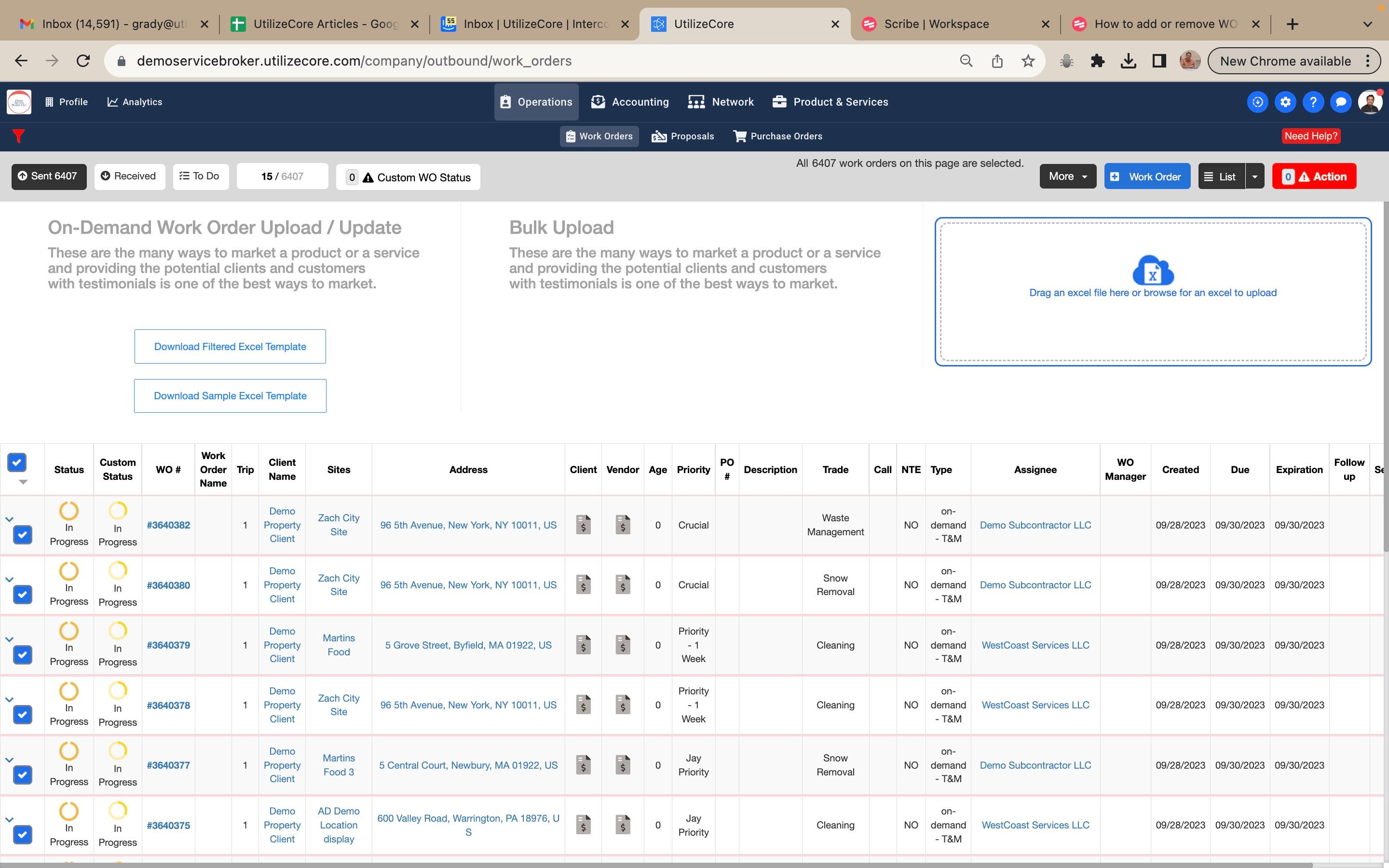Open the List view dropdown arrow
This screenshot has width=1389, height=868.
[1255, 177]
